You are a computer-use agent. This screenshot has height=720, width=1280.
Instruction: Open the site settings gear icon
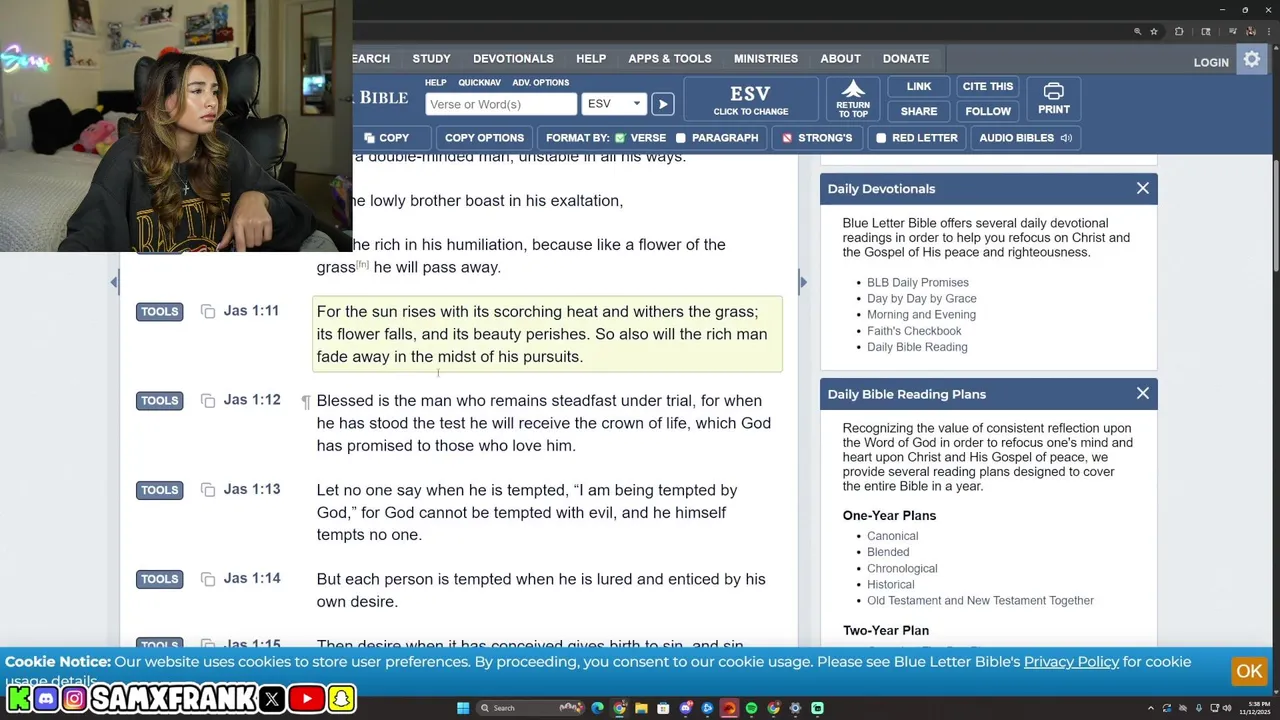point(1252,60)
